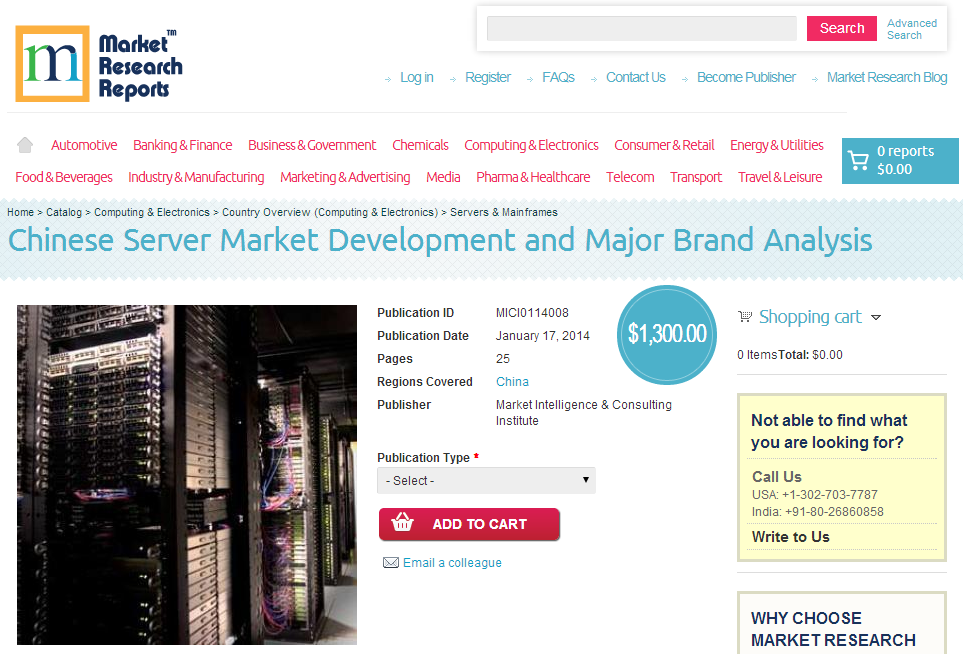Click the publisher name Market Intelligence & Consulting Institute
963x654 pixels.
tap(583, 413)
